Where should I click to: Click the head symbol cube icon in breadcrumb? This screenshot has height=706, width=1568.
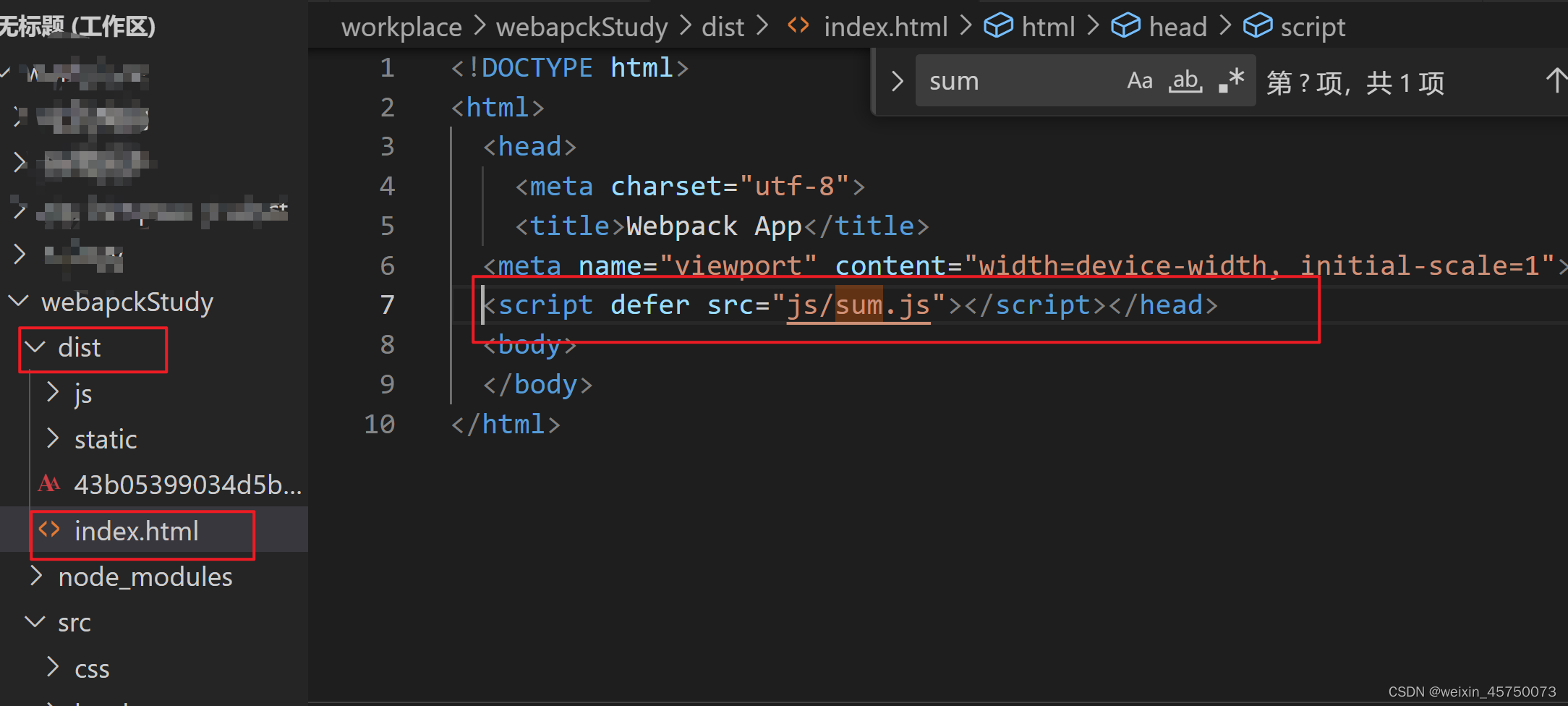point(1126,26)
